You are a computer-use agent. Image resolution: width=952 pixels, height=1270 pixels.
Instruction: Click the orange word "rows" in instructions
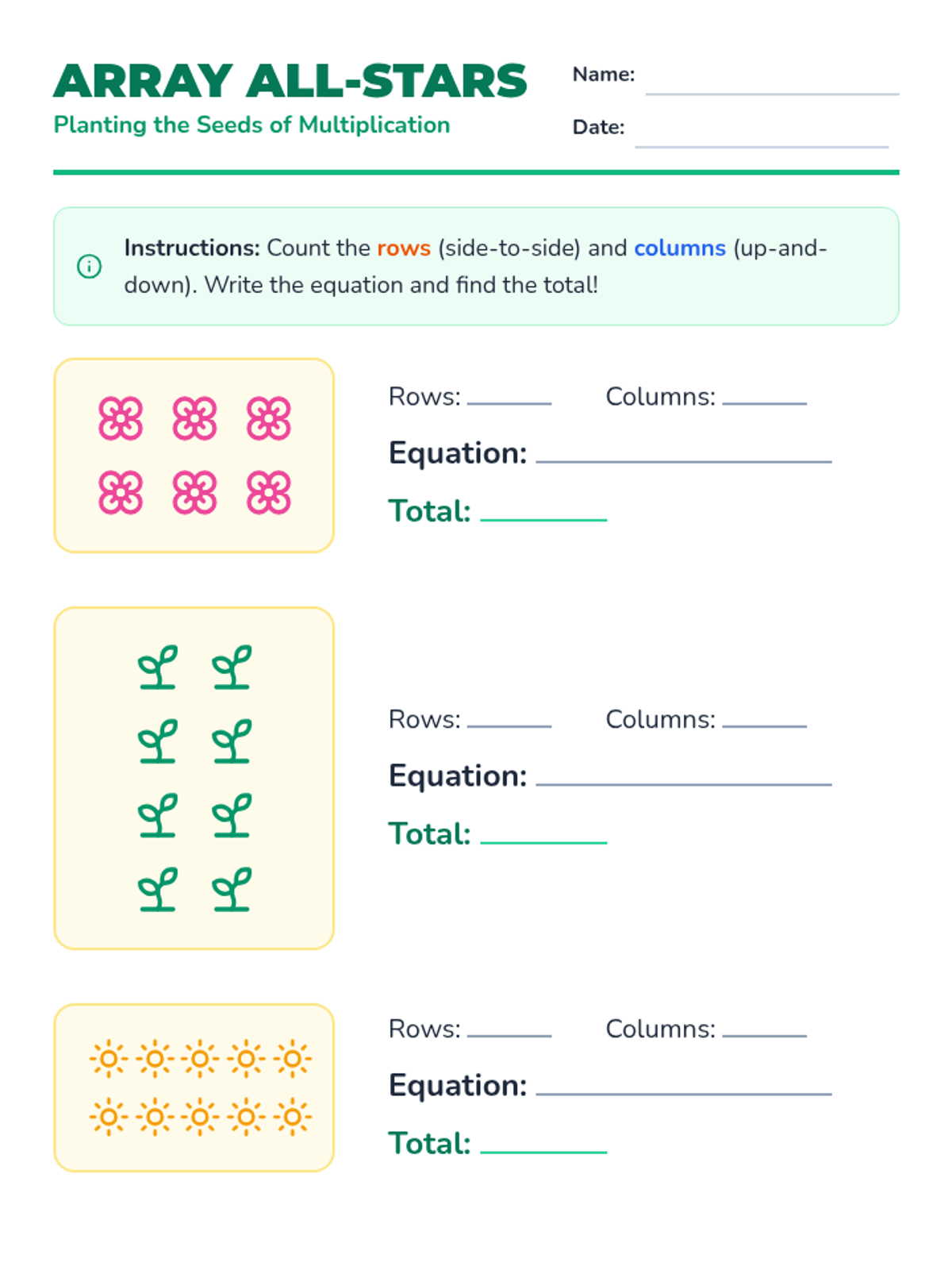click(404, 248)
